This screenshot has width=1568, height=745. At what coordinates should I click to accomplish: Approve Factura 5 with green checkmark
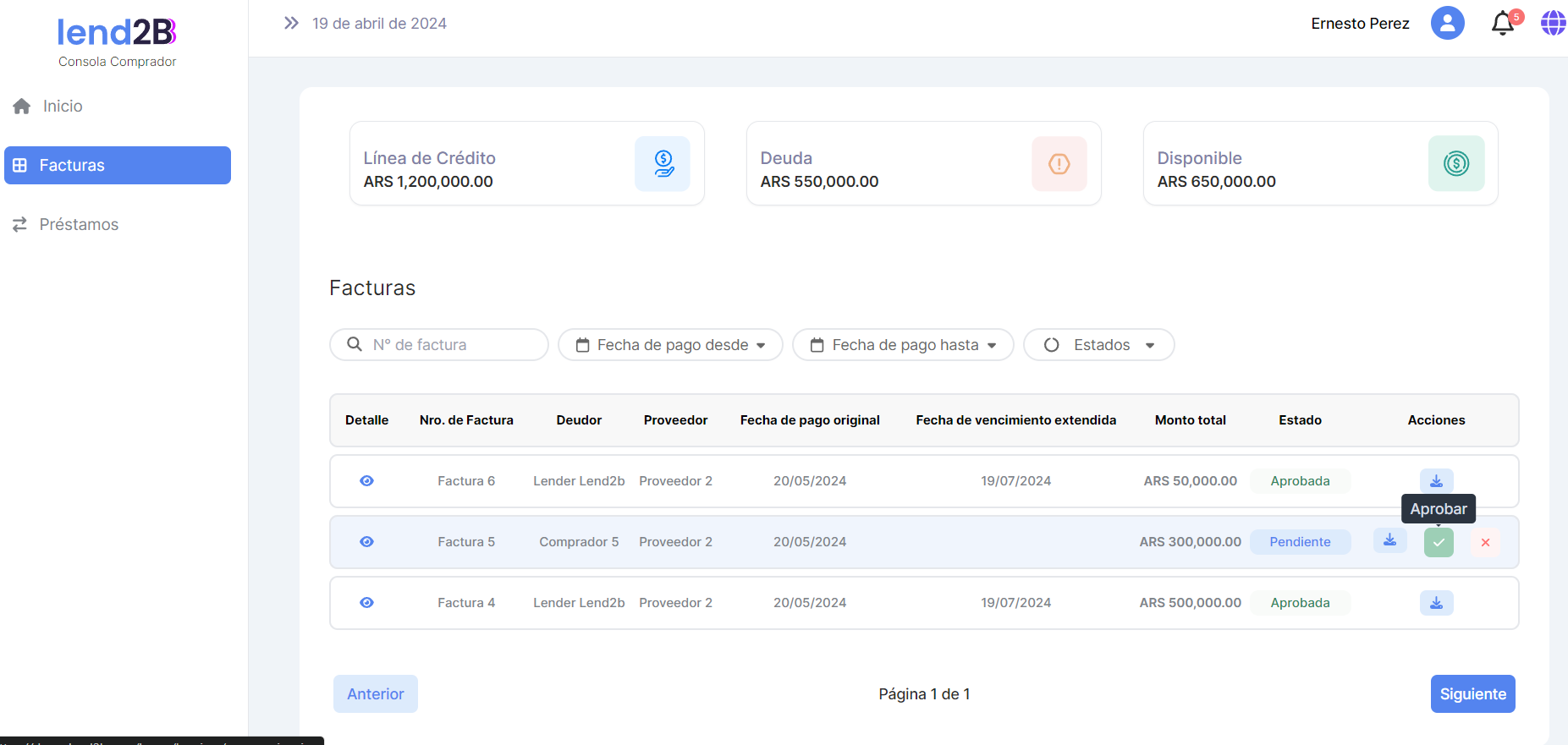pyautogui.click(x=1438, y=542)
